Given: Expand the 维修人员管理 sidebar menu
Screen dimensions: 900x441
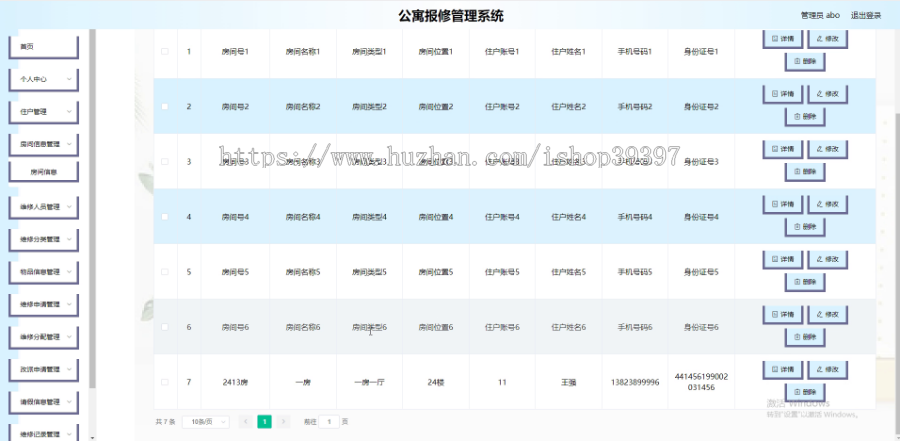Looking at the screenshot, I should pos(43,207).
